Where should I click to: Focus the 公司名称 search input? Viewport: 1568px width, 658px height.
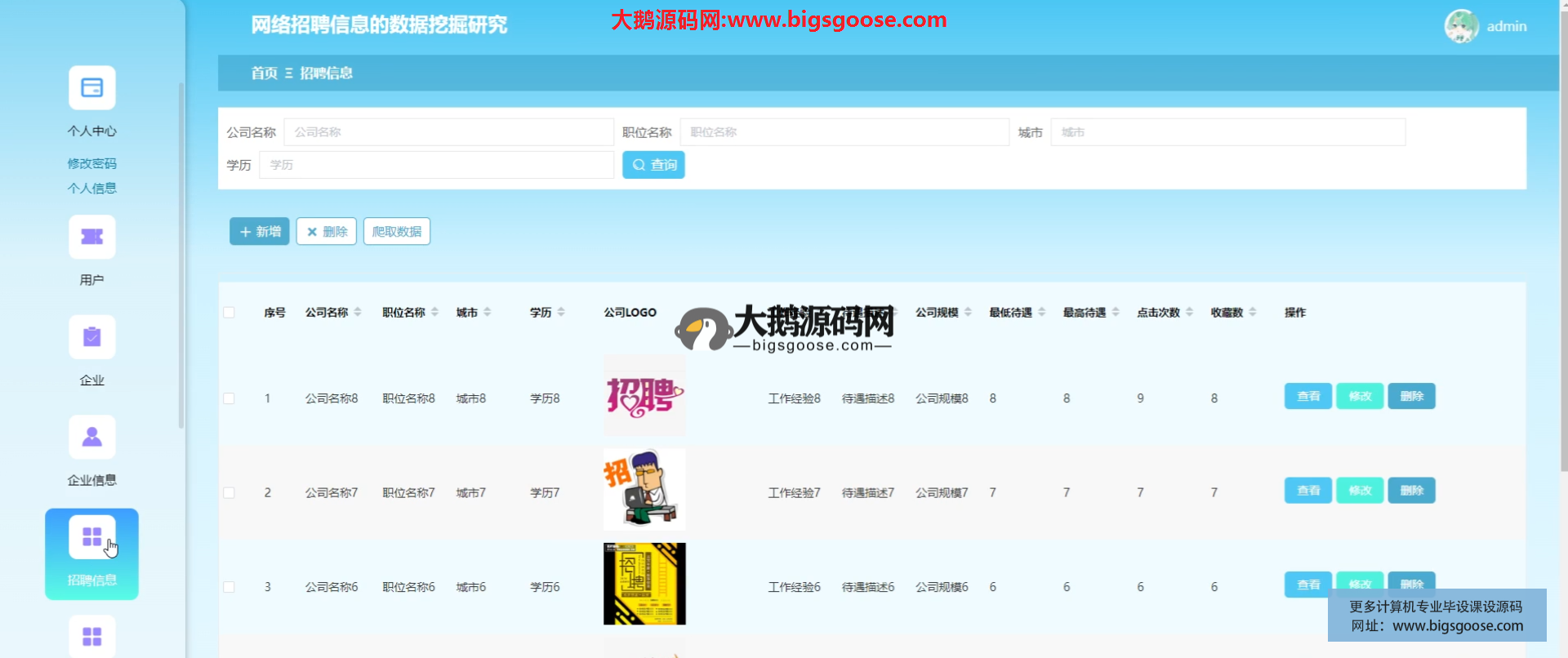click(x=448, y=132)
